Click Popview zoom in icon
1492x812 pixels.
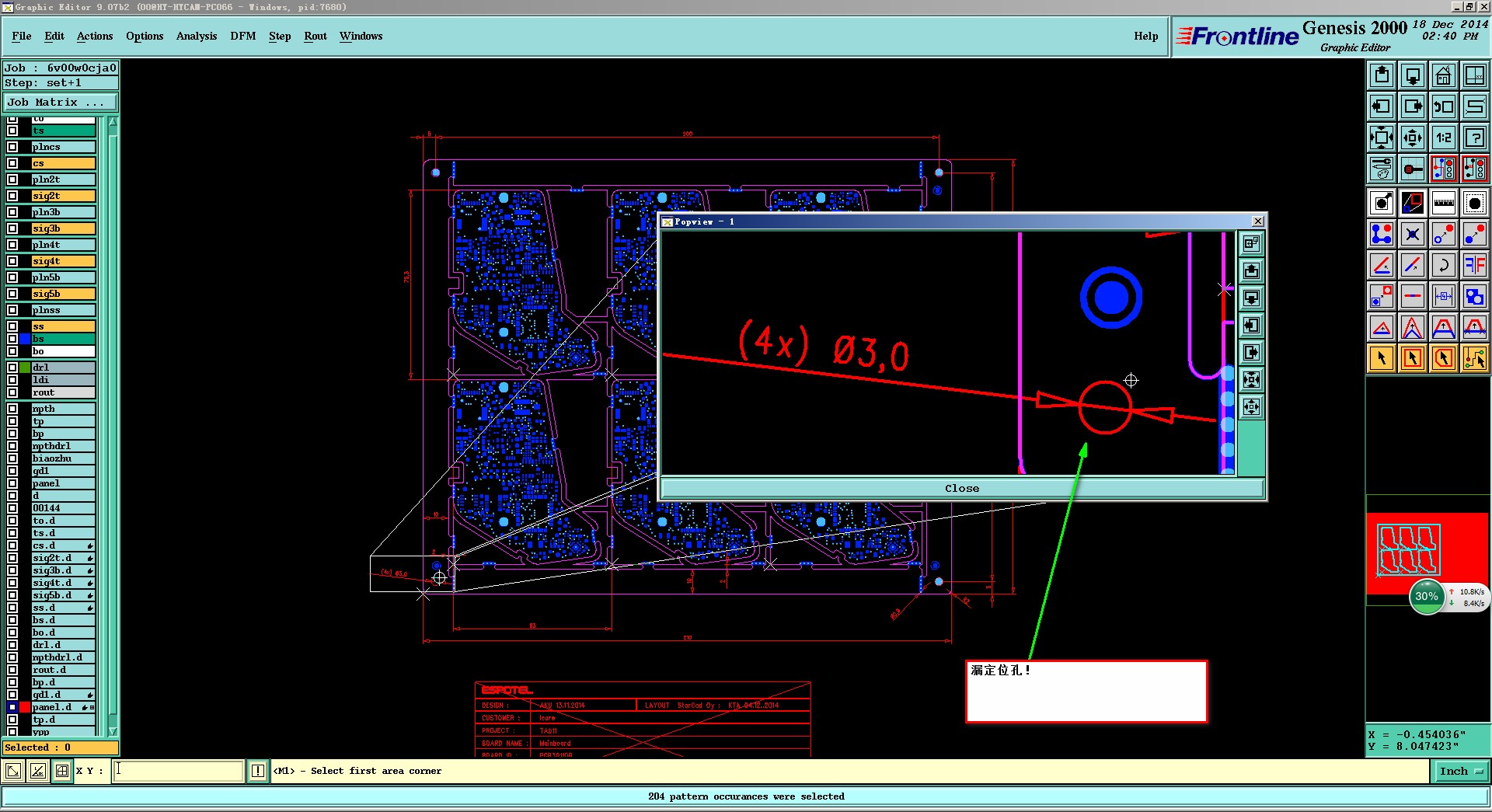click(1251, 380)
